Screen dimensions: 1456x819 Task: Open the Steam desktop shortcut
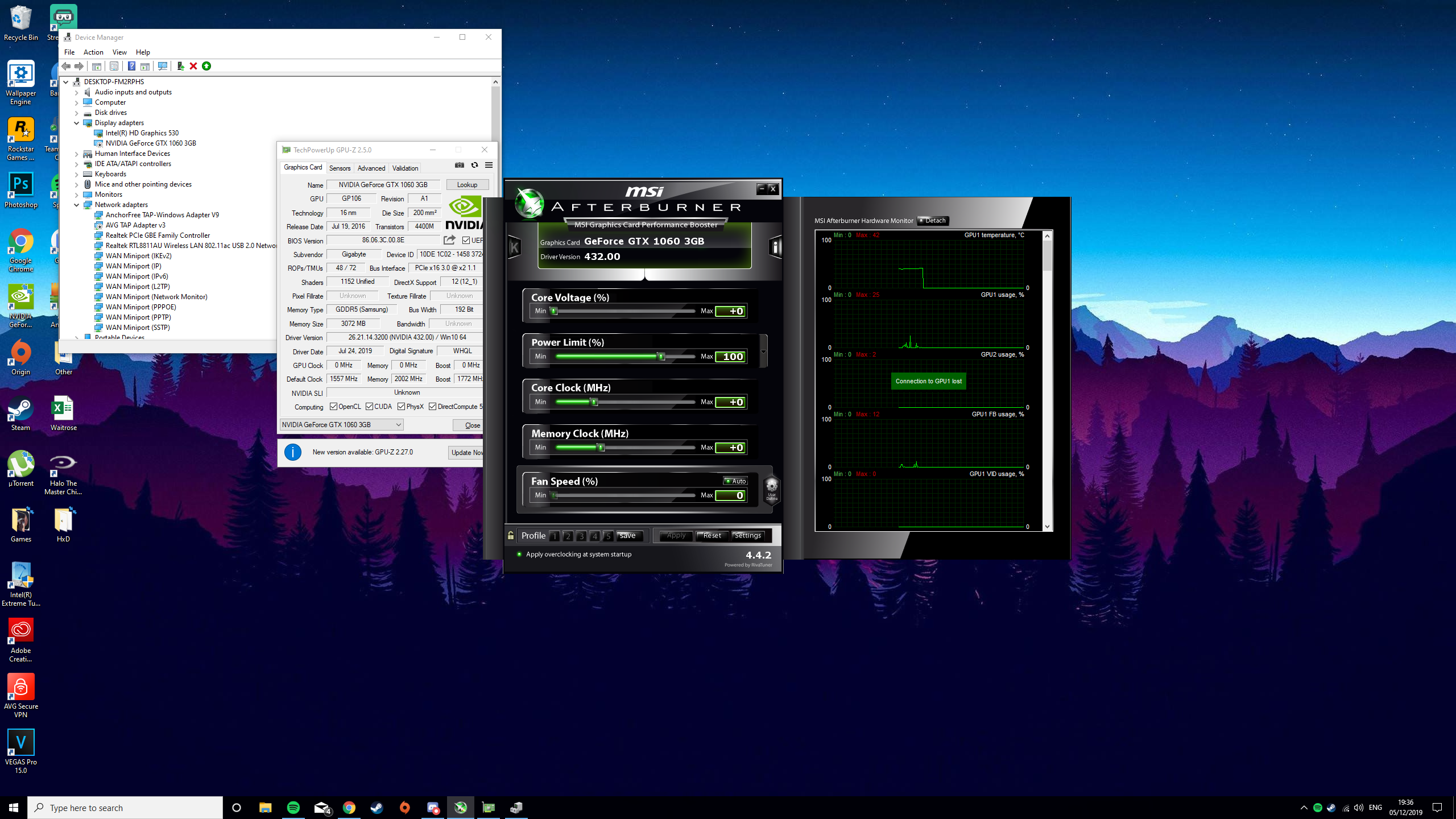pos(21,413)
